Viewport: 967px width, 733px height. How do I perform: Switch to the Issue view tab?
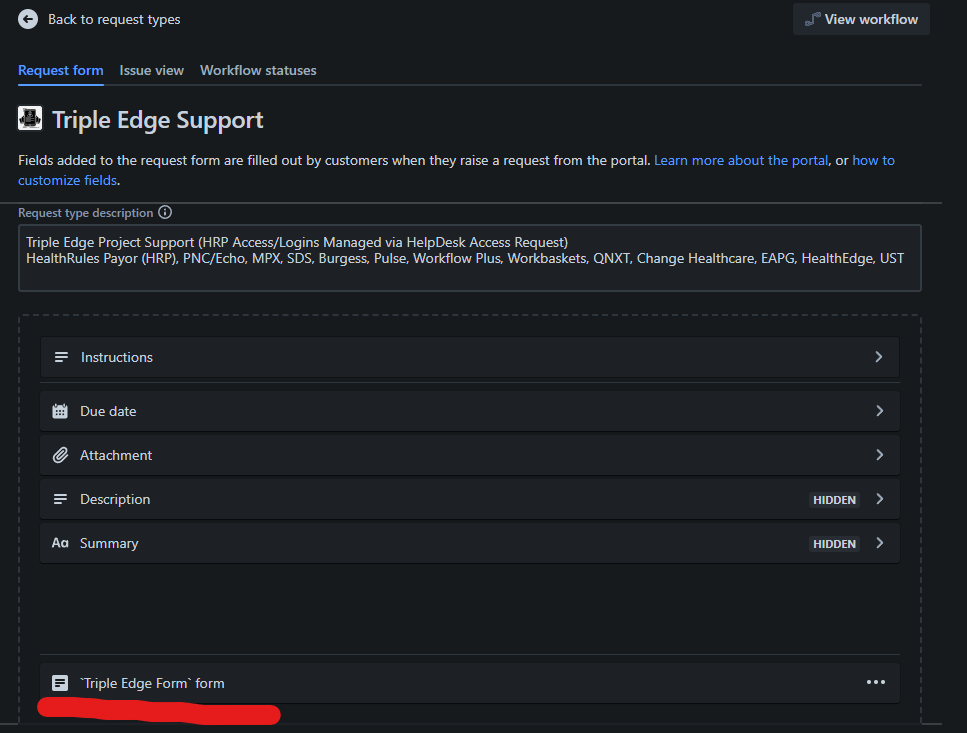pyautogui.click(x=151, y=70)
